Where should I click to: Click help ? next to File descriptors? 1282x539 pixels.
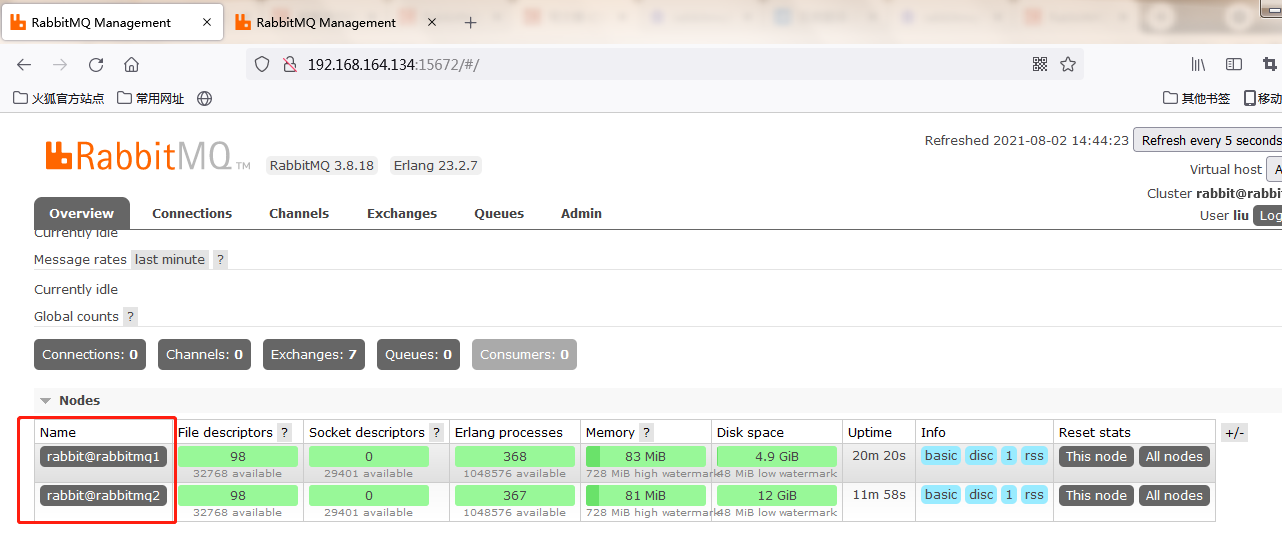coord(284,432)
